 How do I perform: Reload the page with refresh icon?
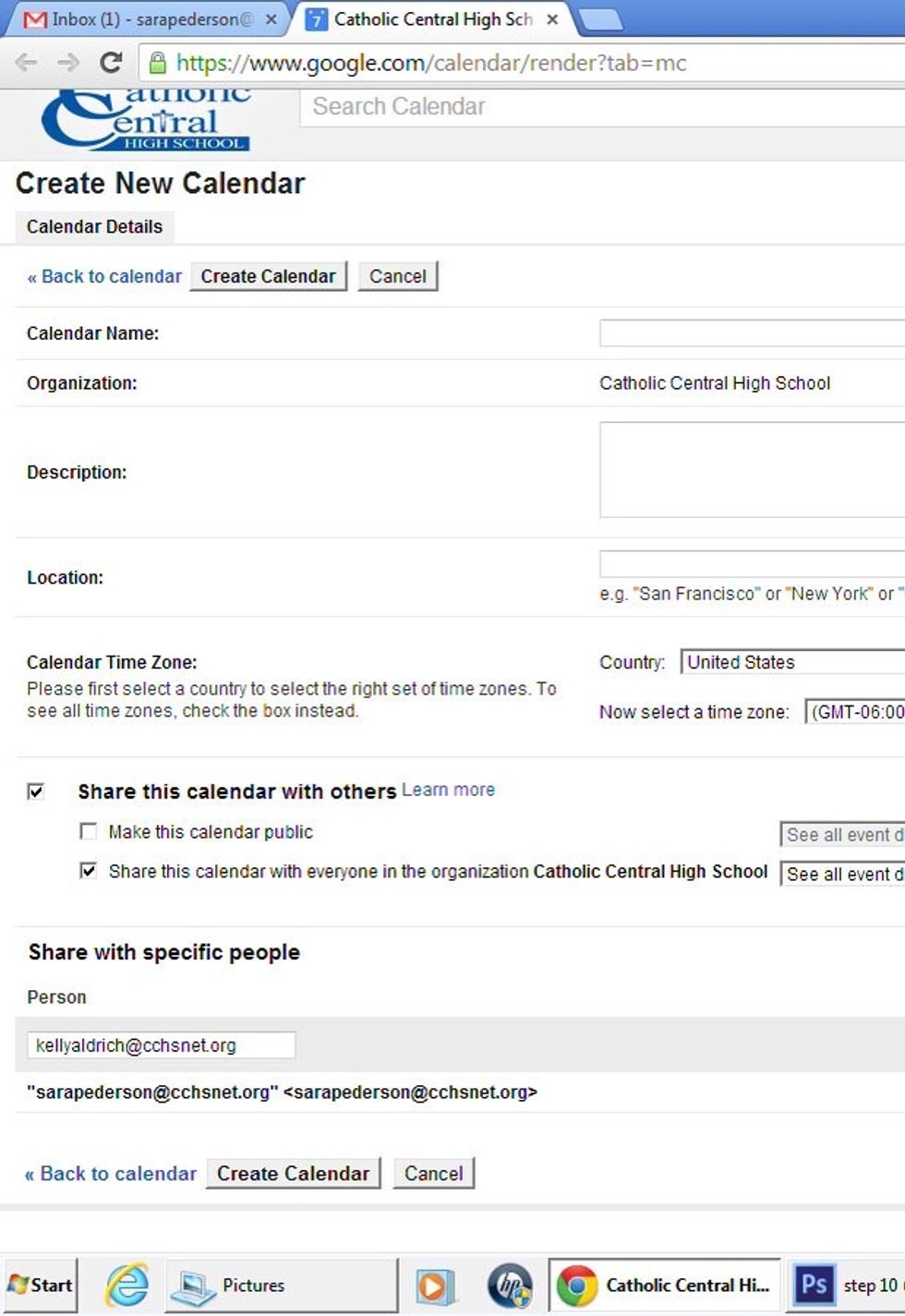tap(111, 63)
